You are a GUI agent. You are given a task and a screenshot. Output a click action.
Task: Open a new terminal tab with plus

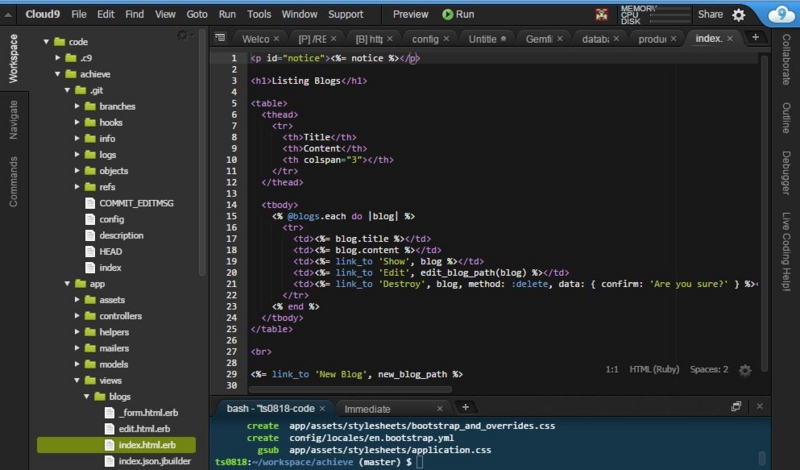click(x=465, y=407)
